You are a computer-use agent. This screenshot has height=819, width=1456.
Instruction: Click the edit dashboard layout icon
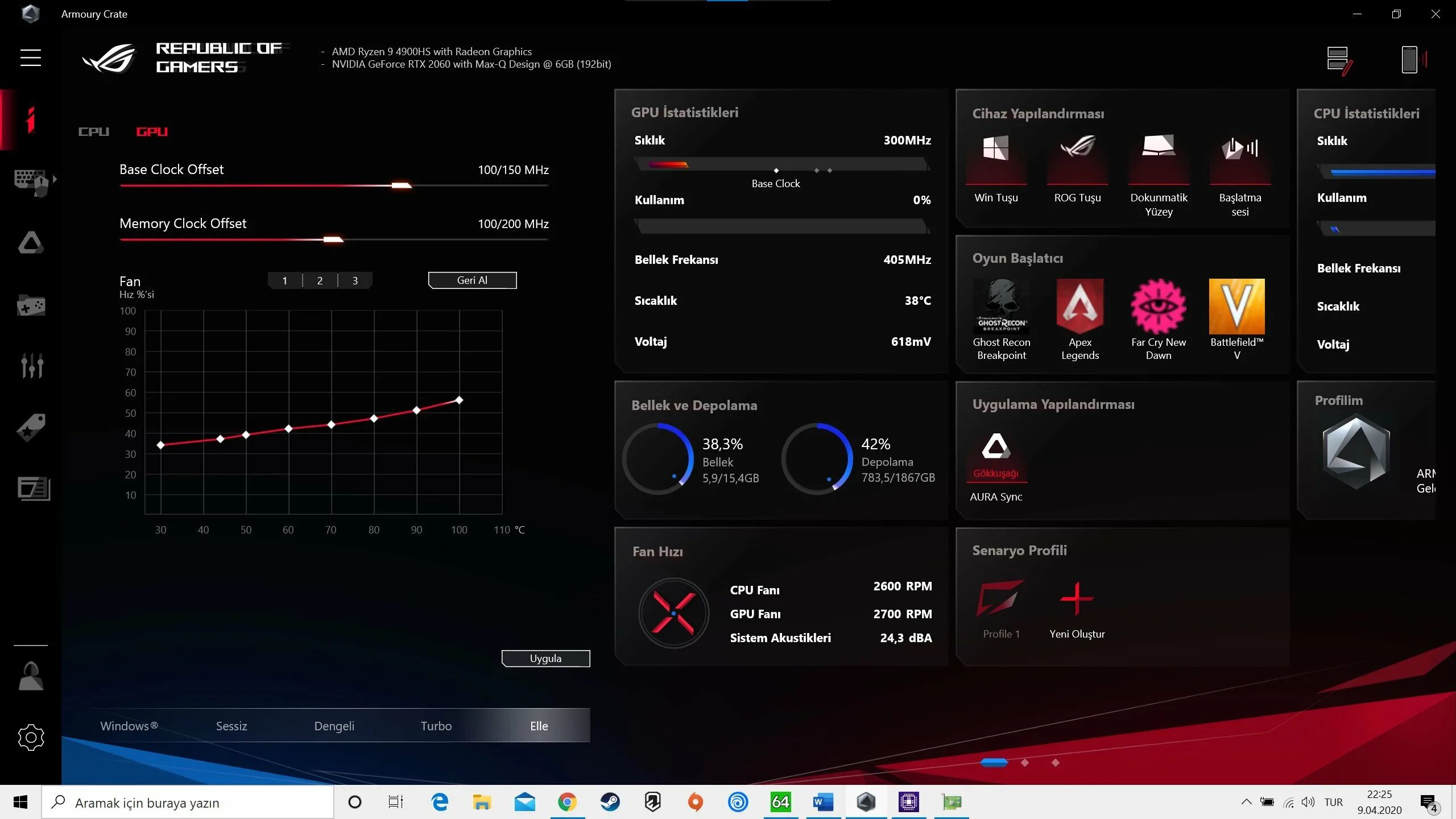coord(1339,60)
